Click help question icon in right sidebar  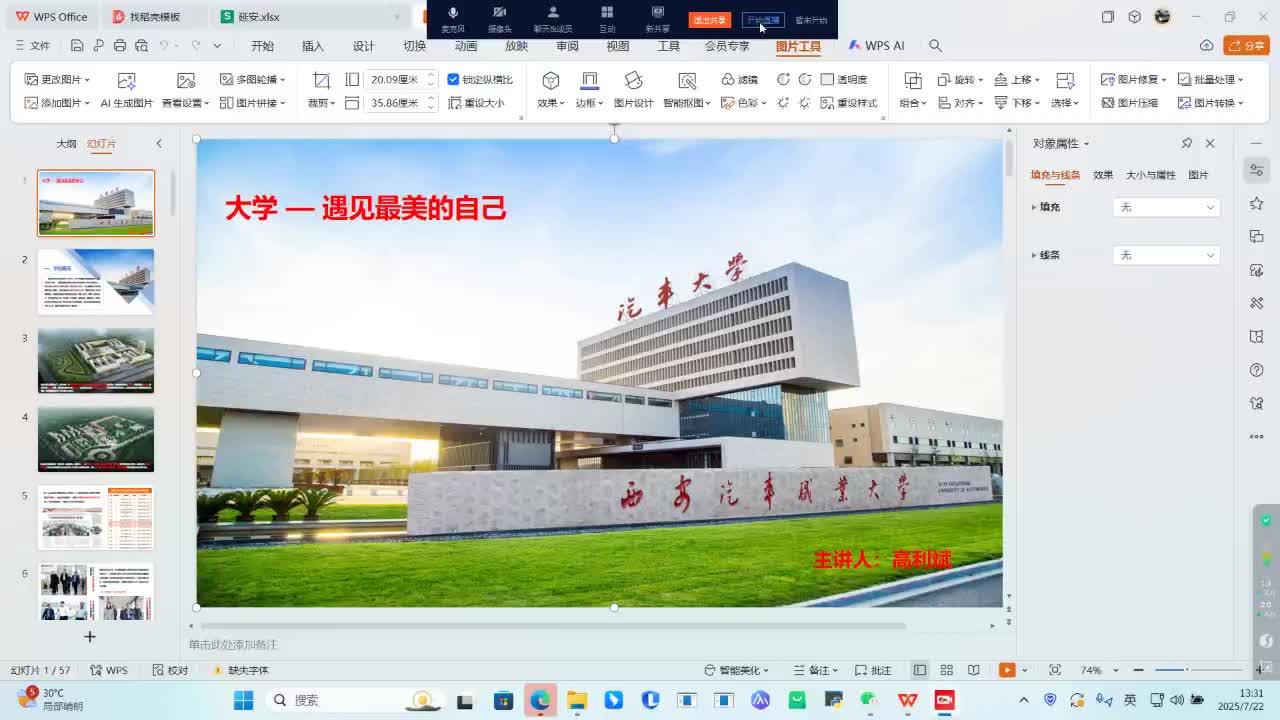(1257, 370)
